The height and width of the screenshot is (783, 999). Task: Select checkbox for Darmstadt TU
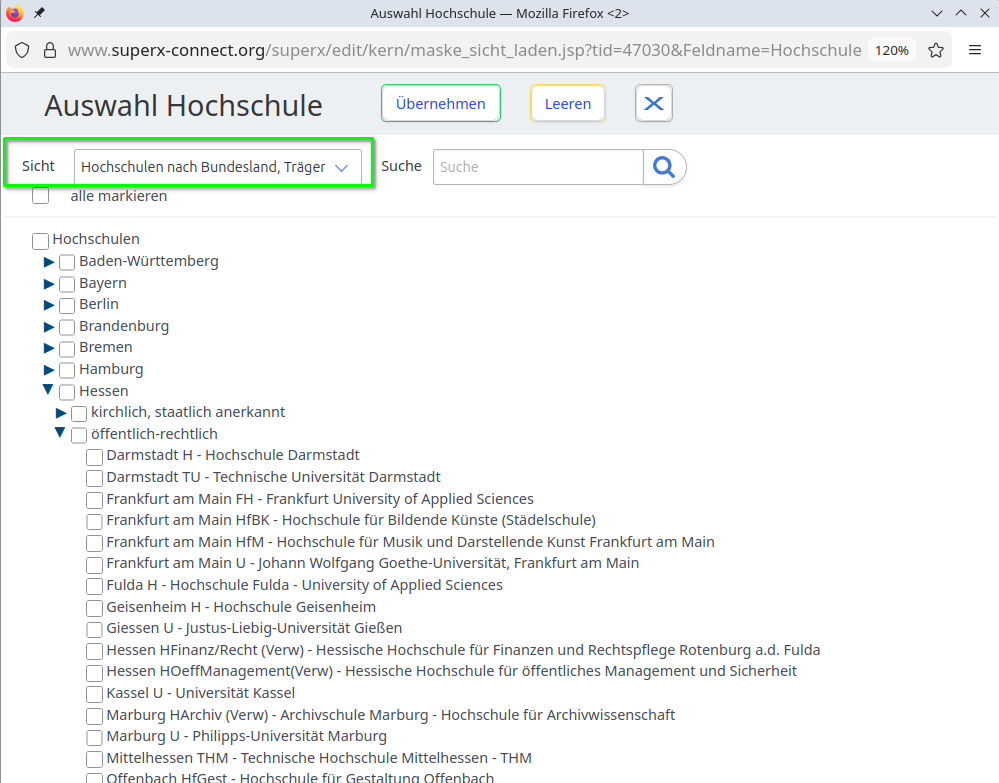click(x=95, y=478)
